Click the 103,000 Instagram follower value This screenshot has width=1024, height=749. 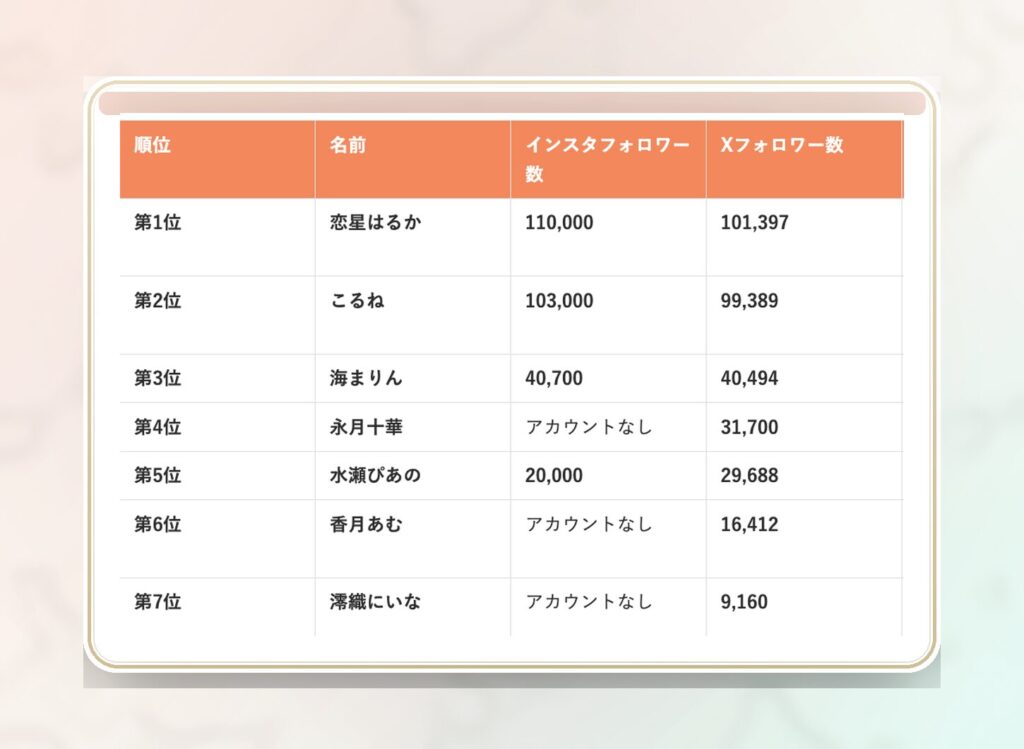(559, 301)
